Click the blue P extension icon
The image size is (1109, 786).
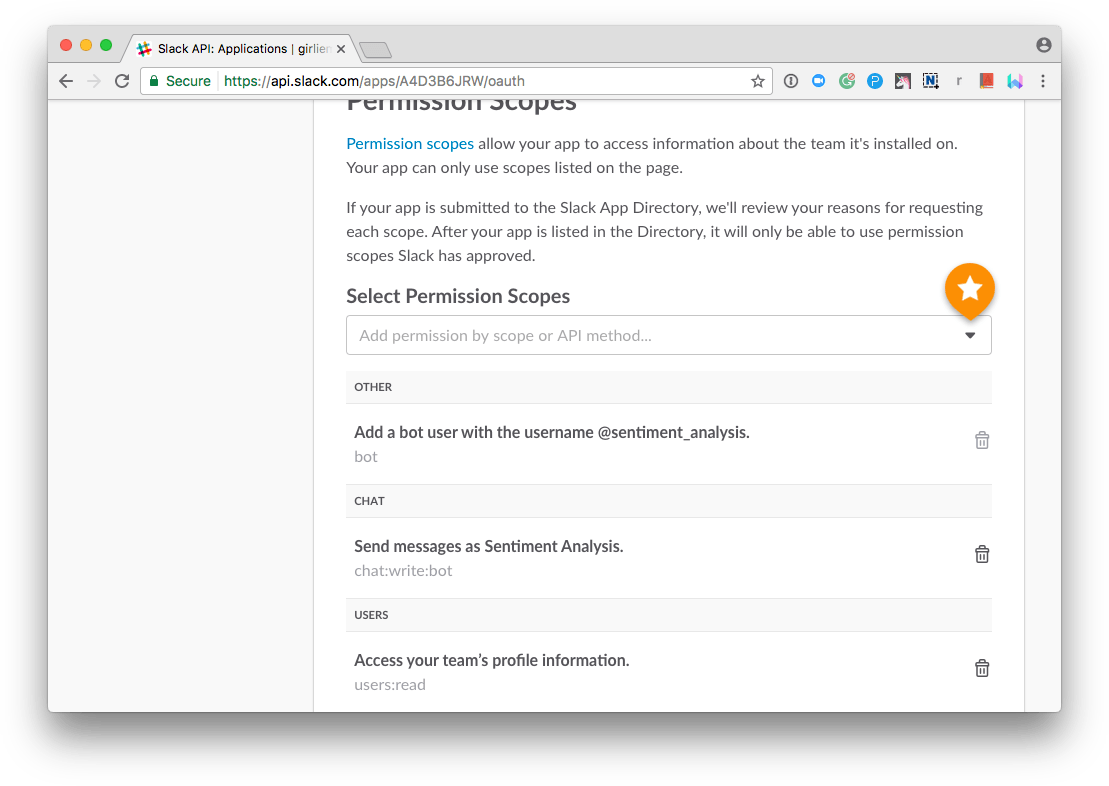pos(874,81)
